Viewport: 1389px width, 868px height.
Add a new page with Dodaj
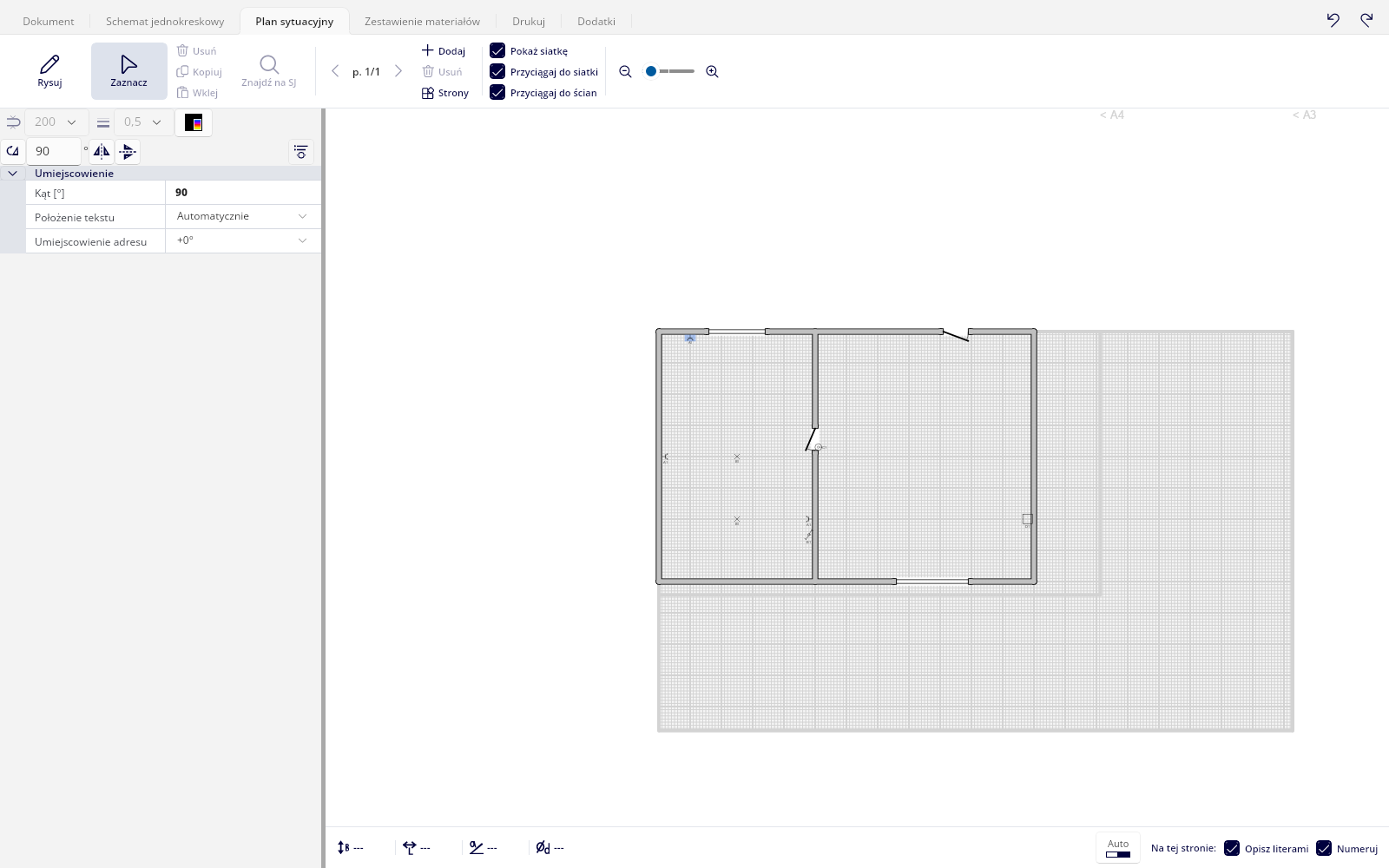[x=444, y=51]
